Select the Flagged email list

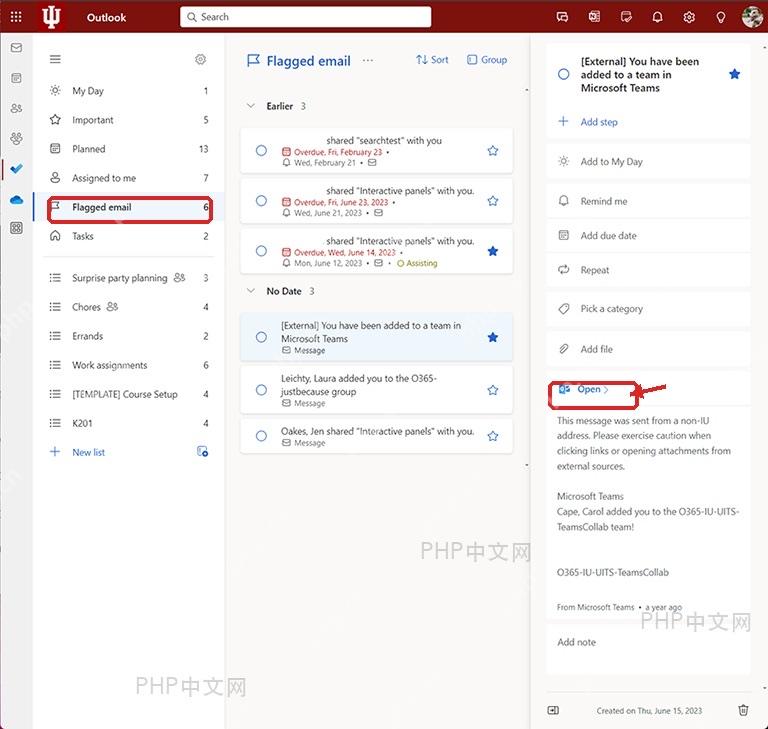click(x=128, y=207)
